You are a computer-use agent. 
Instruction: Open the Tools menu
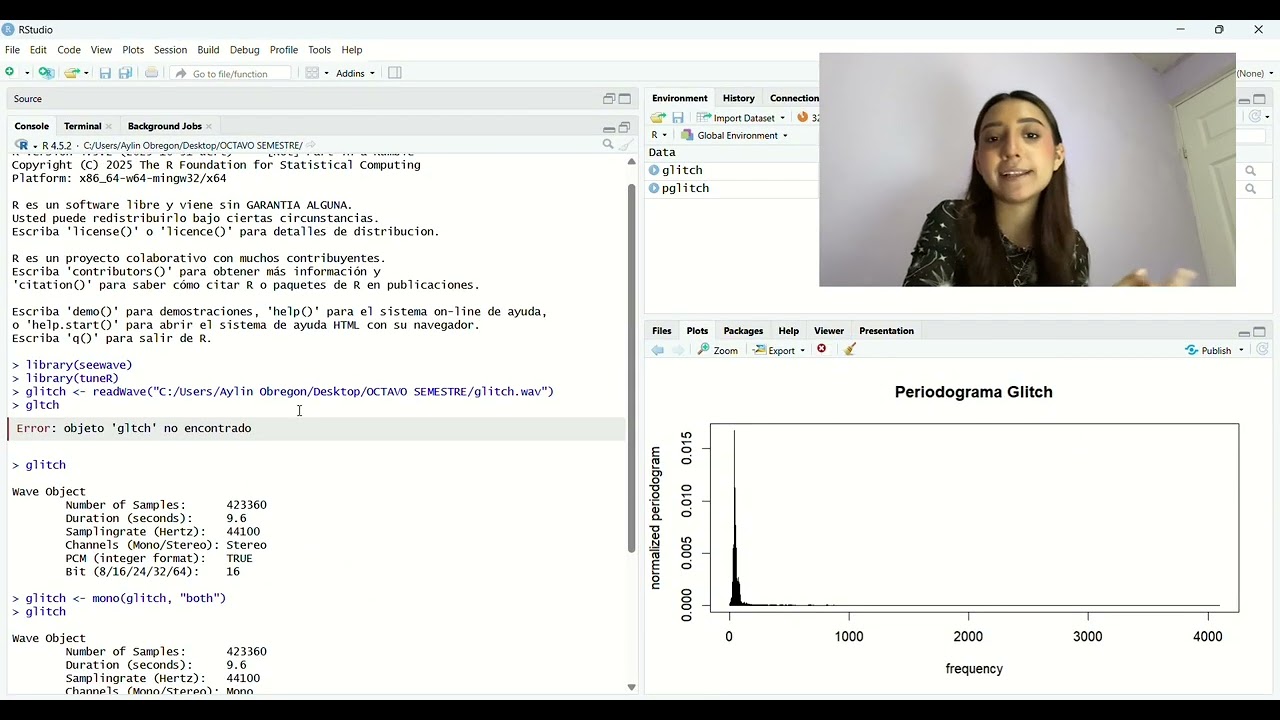320,50
